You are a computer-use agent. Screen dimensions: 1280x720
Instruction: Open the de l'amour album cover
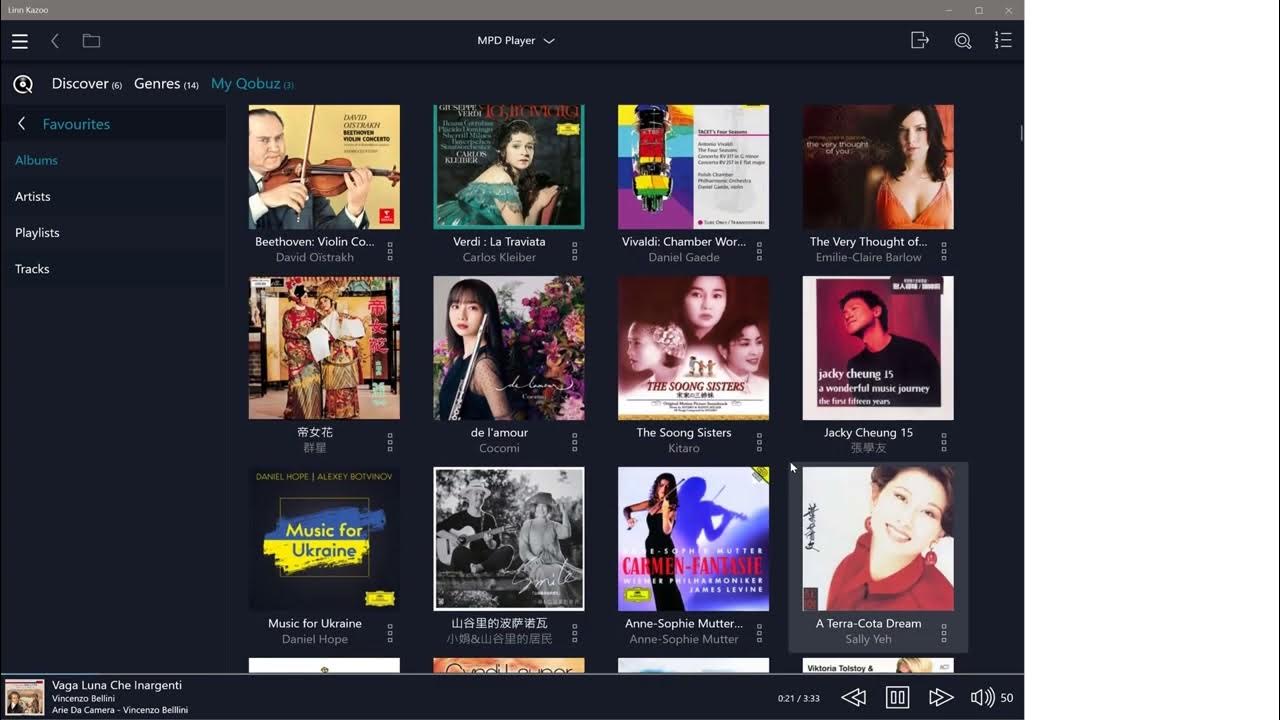tap(509, 348)
